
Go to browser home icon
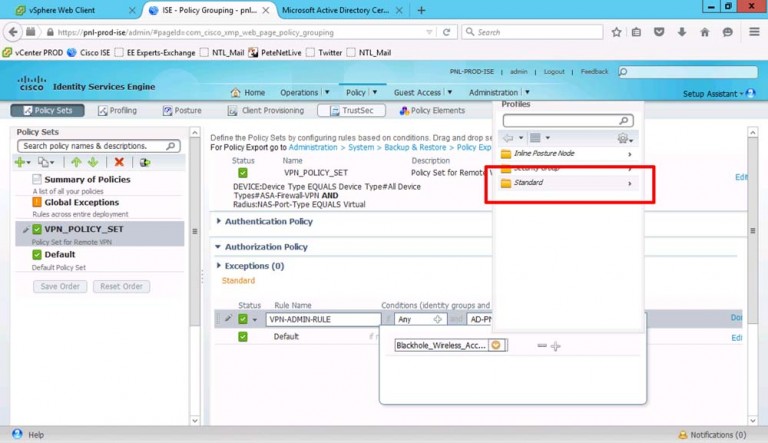(x=705, y=32)
